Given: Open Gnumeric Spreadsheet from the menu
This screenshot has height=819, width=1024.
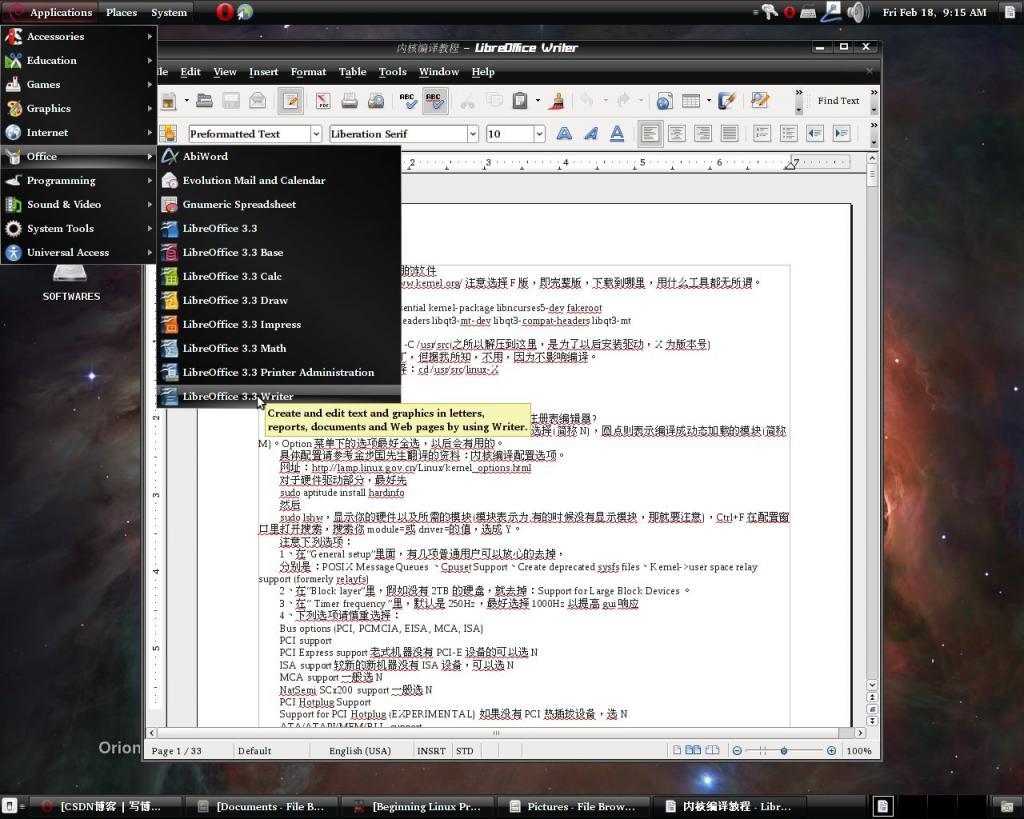Looking at the screenshot, I should tap(240, 204).
